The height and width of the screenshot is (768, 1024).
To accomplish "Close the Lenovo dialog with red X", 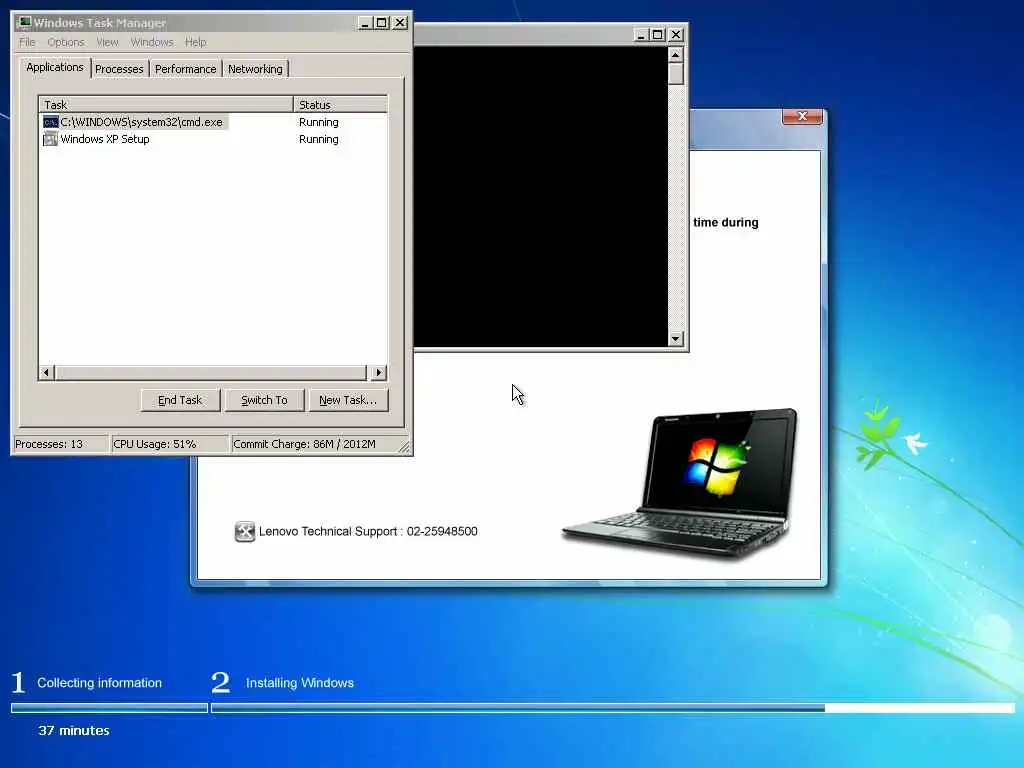I will 802,116.
